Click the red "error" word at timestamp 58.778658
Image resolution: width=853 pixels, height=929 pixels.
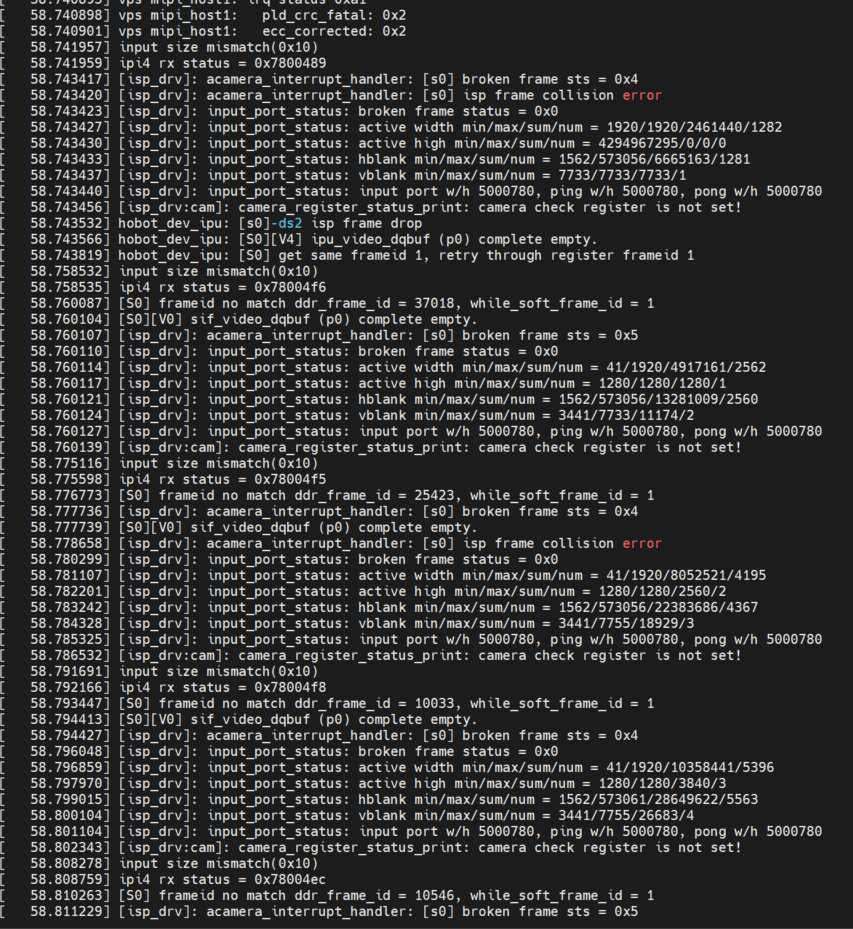tap(641, 543)
